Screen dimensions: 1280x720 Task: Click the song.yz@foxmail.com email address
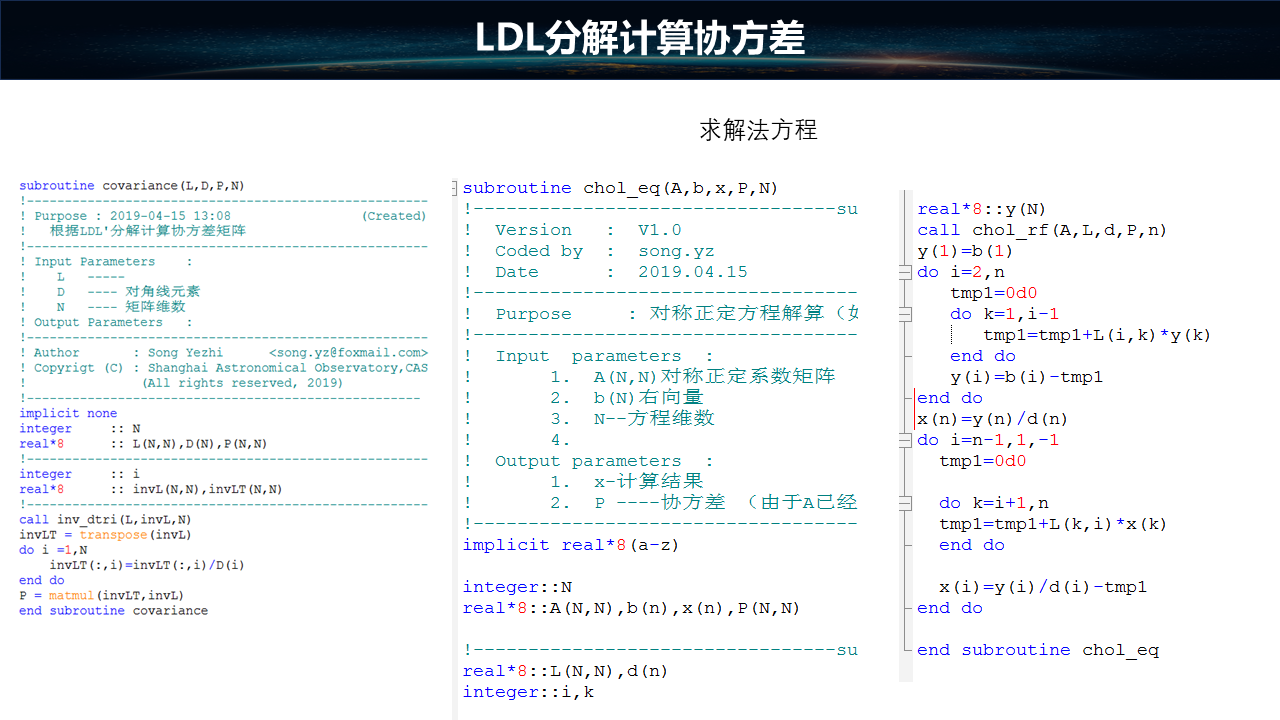click(x=348, y=353)
